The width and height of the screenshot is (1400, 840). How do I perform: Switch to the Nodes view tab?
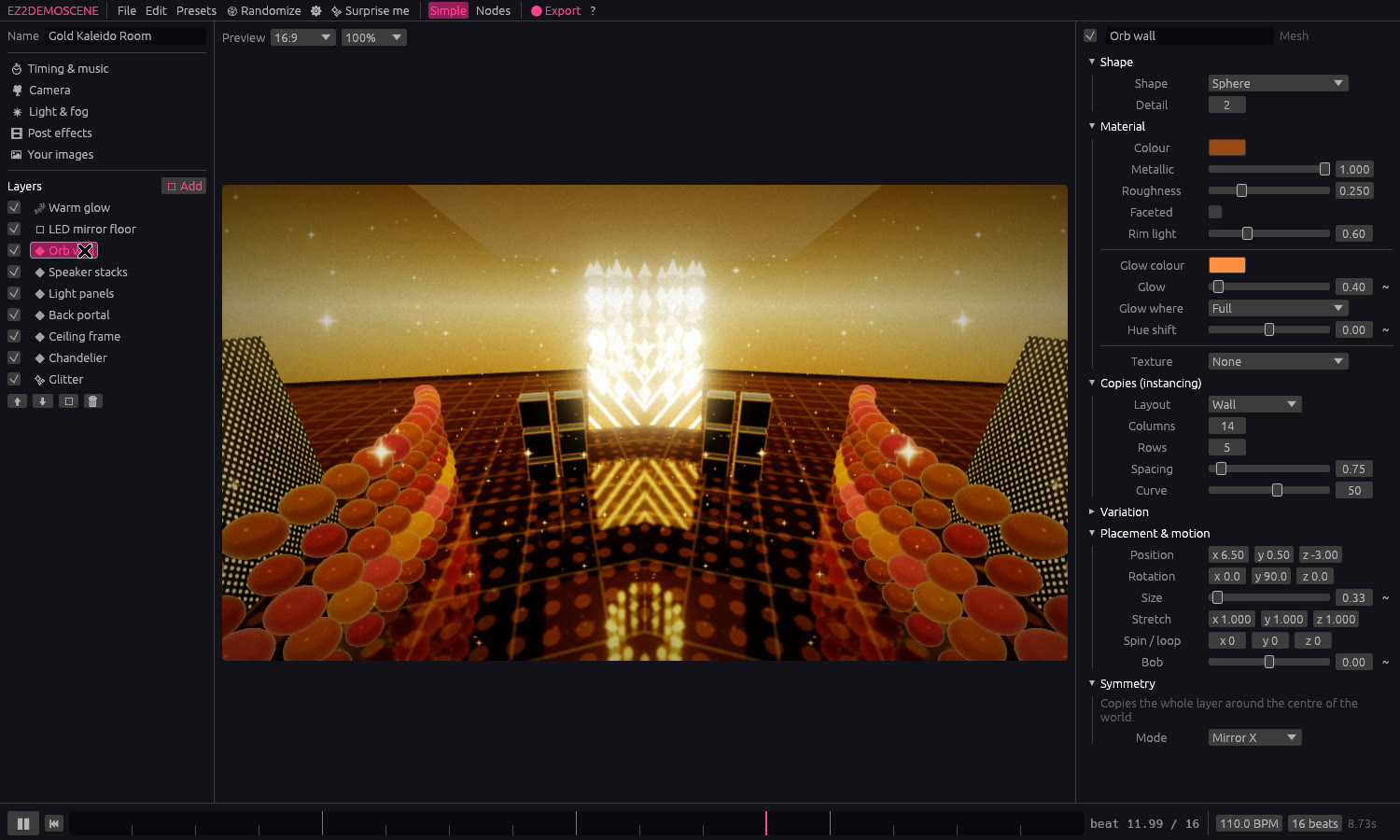click(493, 11)
